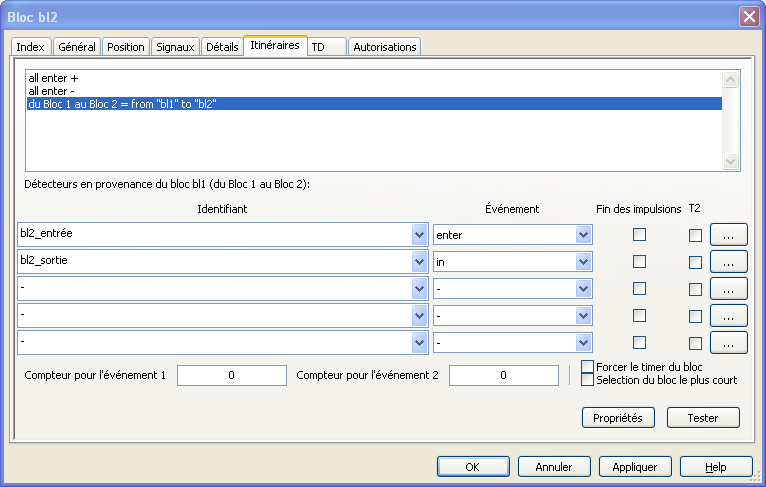Viewport: 766px width, 487px height.
Task: Switch to the Signaux tab
Action: [x=175, y=47]
